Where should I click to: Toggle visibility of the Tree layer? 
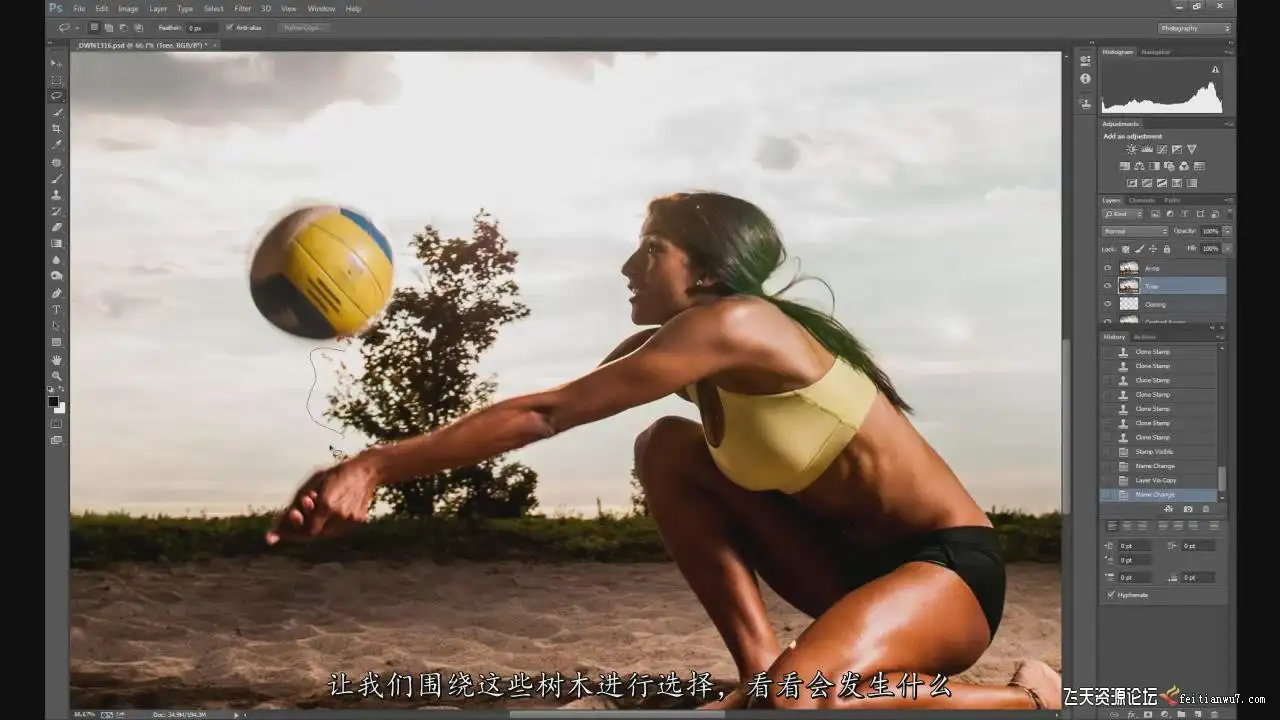pyautogui.click(x=1107, y=286)
